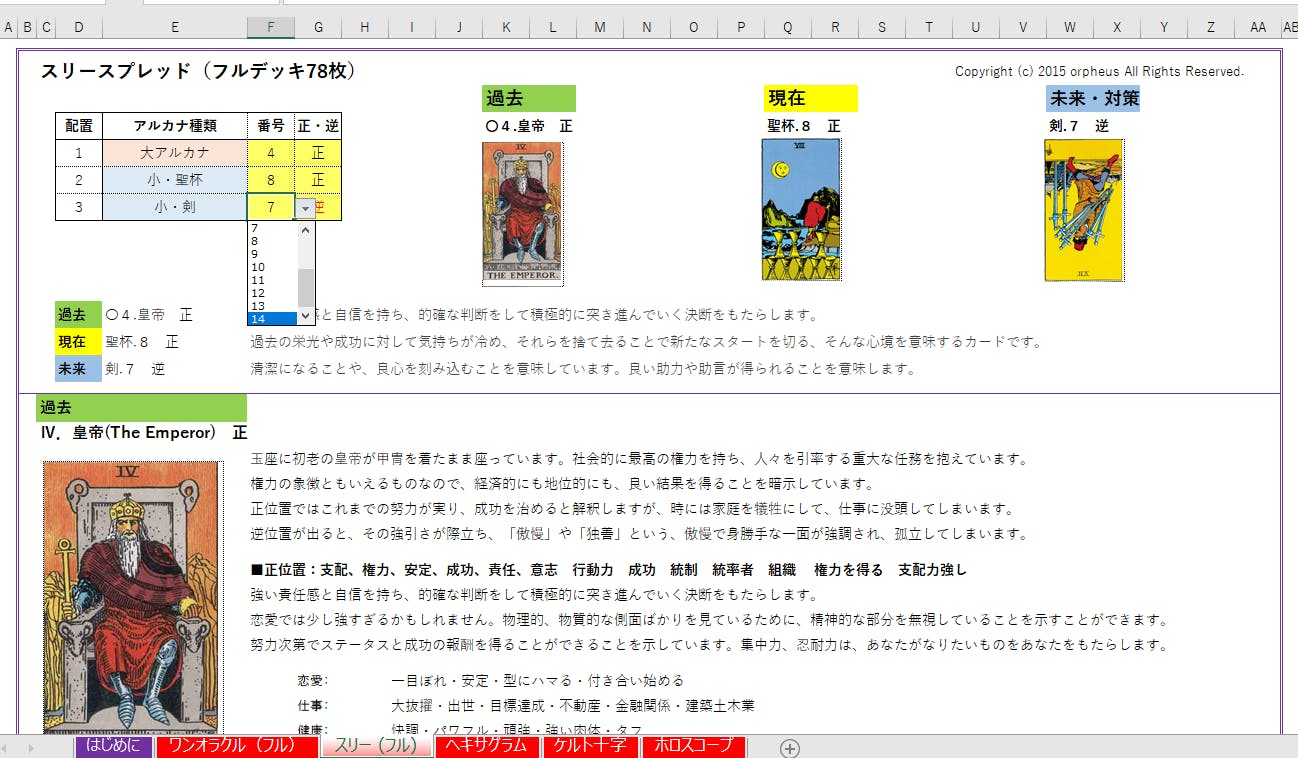The height and width of the screenshot is (758, 1298).
Task: Select the small Emperor card thumbnail
Action: (x=522, y=213)
